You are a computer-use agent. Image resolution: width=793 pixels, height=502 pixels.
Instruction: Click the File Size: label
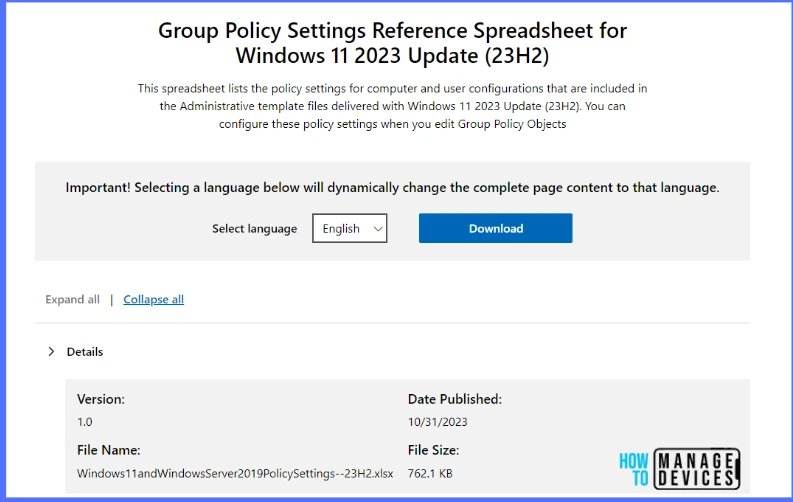433,450
